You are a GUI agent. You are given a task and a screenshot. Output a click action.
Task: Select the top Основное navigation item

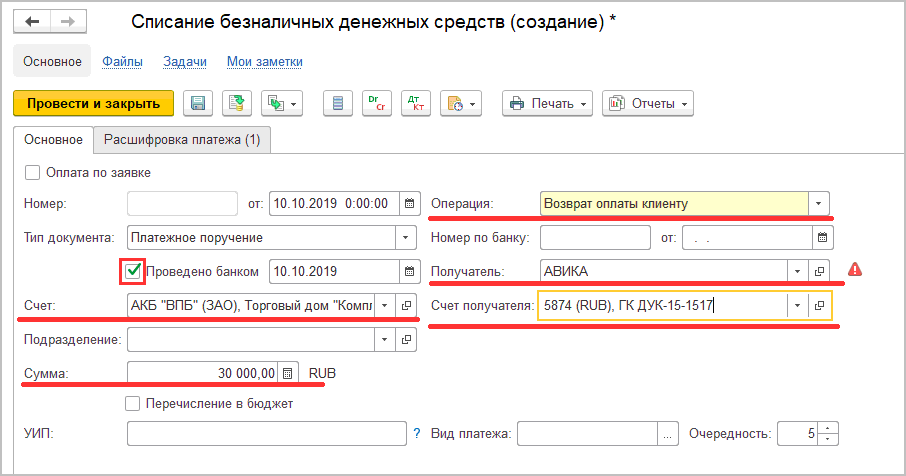(52, 61)
